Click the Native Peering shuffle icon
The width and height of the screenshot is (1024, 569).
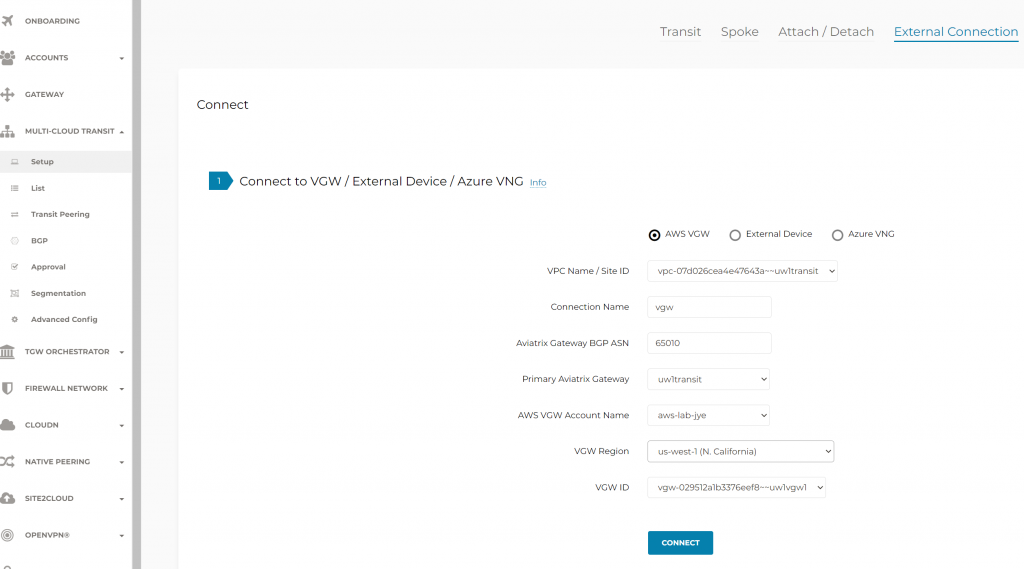point(7,462)
